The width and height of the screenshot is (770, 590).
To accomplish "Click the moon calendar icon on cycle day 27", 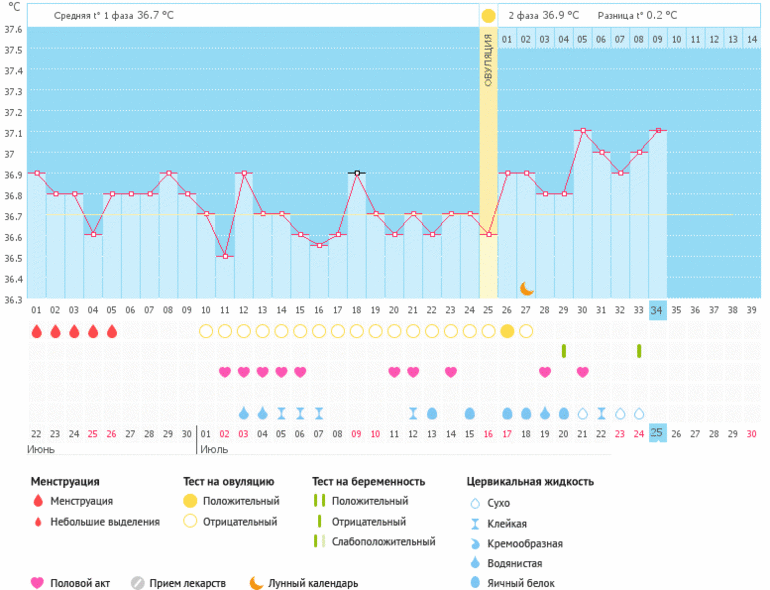I will pos(526,288).
